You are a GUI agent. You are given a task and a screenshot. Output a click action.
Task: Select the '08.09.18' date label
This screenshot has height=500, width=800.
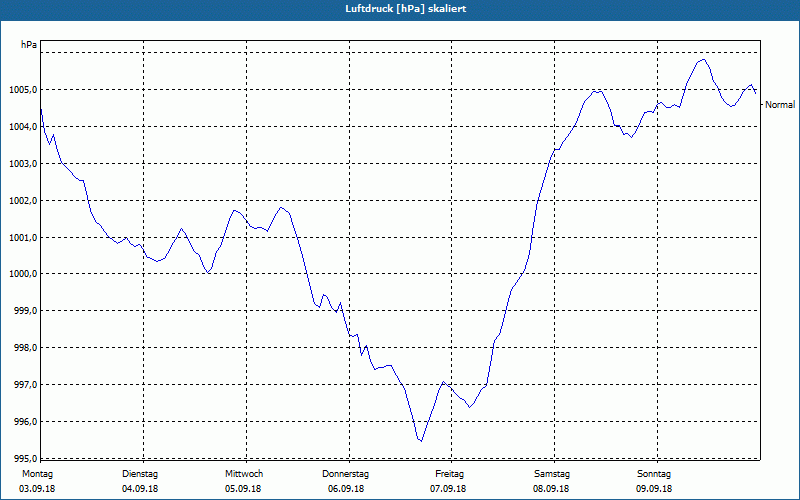pyautogui.click(x=551, y=489)
